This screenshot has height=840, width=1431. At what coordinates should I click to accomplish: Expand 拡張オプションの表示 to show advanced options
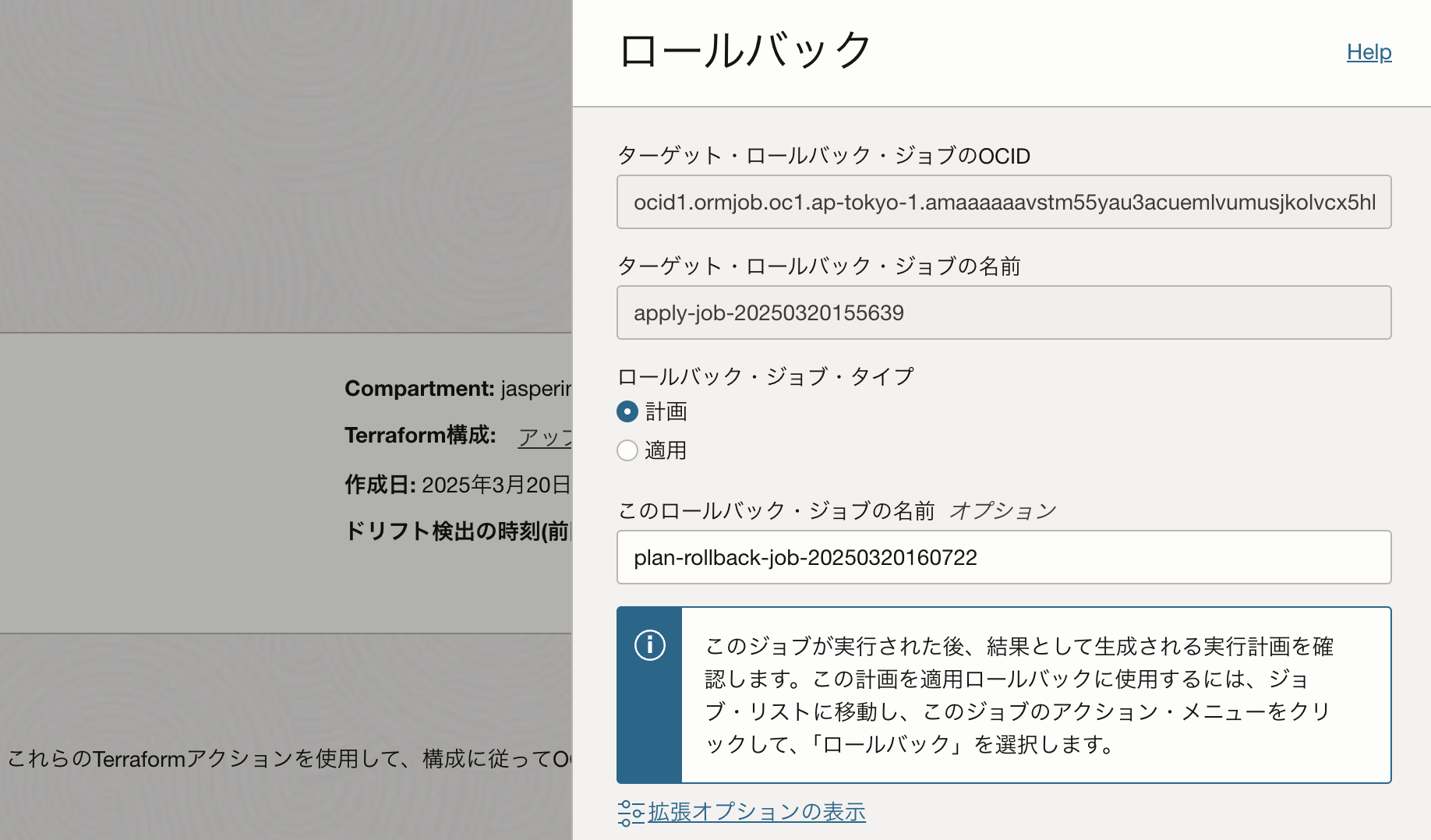point(754,812)
